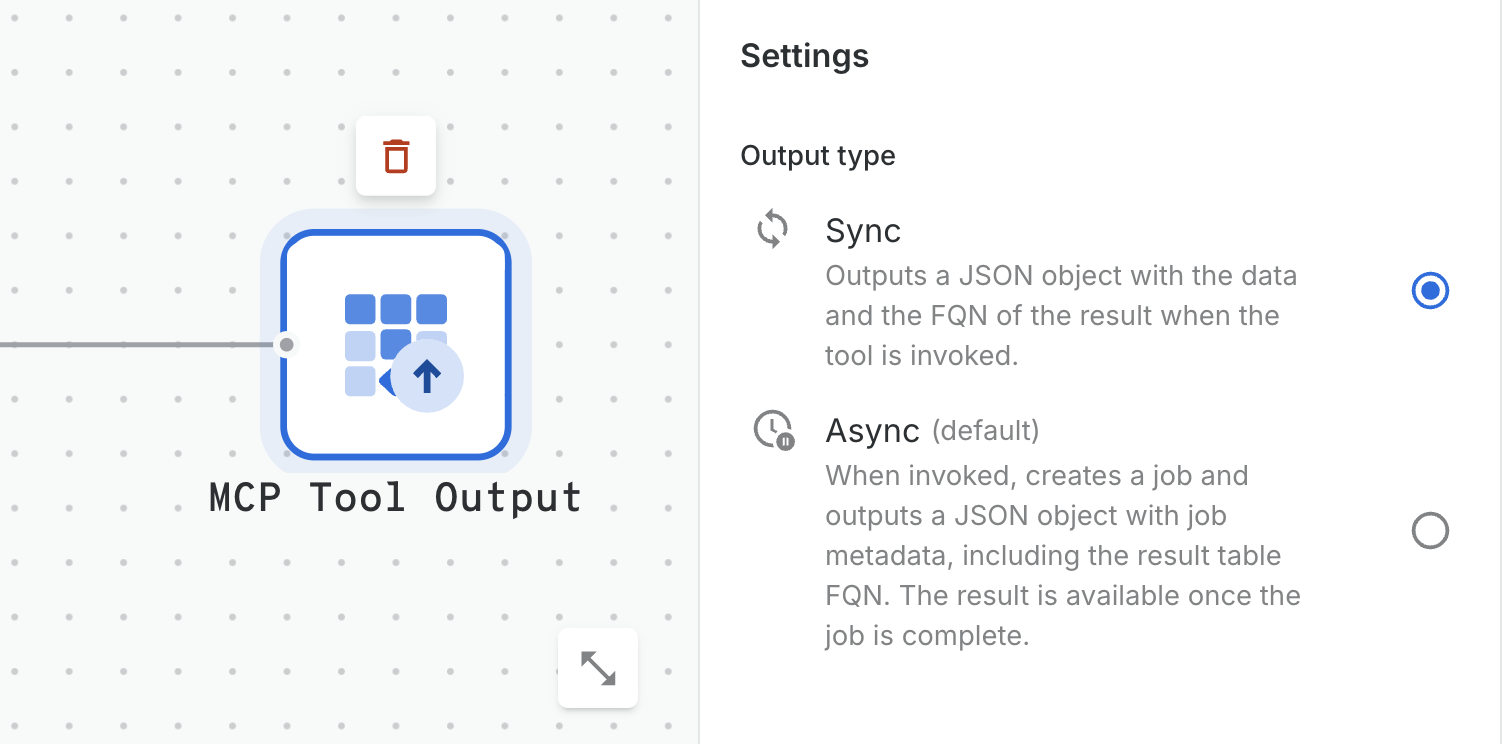Click the Sync circular arrows icon
Image resolution: width=1502 pixels, height=744 pixels.
(772, 230)
